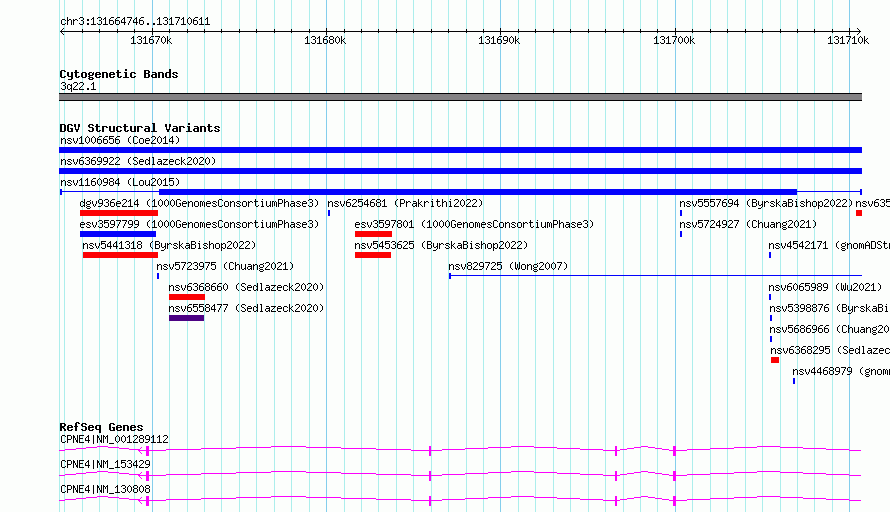Open variant label nsv5723975 (Chuang2021)

click(x=225, y=266)
